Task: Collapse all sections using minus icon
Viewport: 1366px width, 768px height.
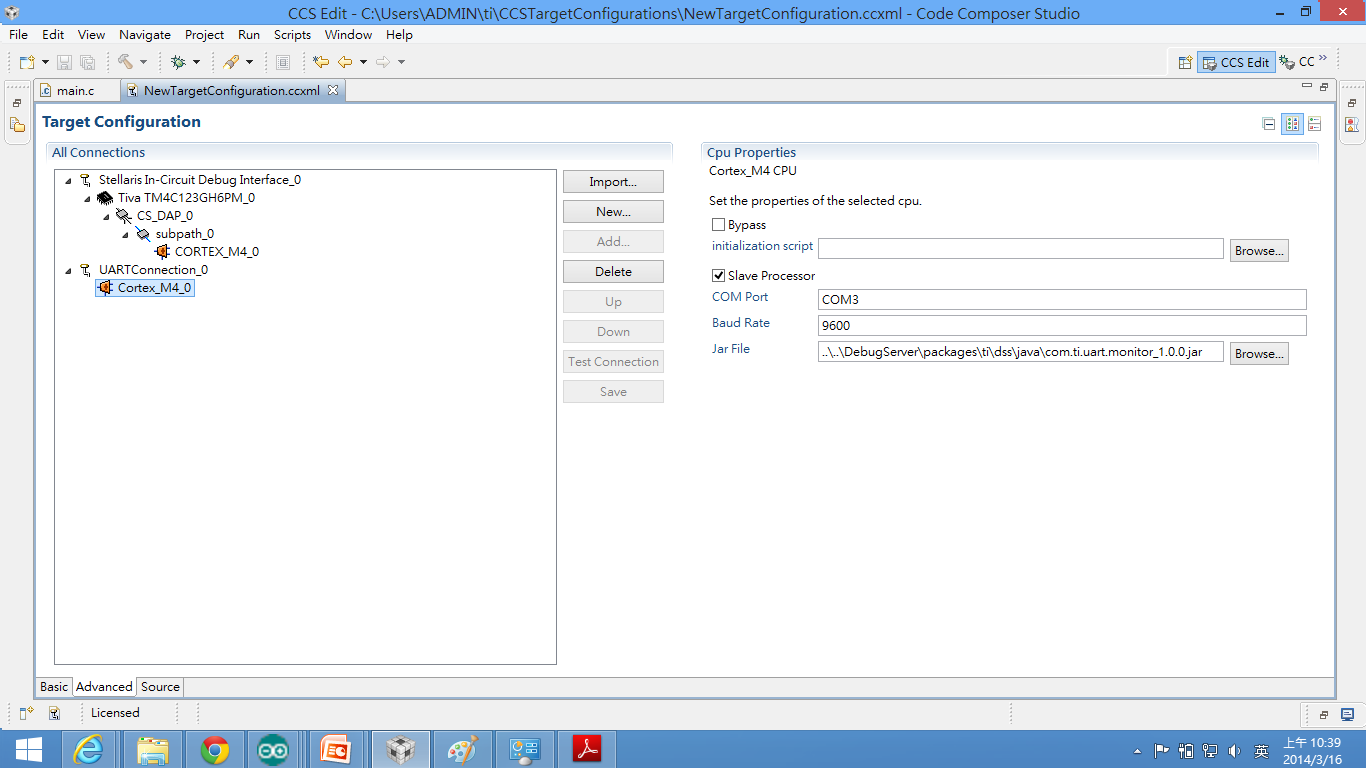Action: pyautogui.click(x=1269, y=124)
